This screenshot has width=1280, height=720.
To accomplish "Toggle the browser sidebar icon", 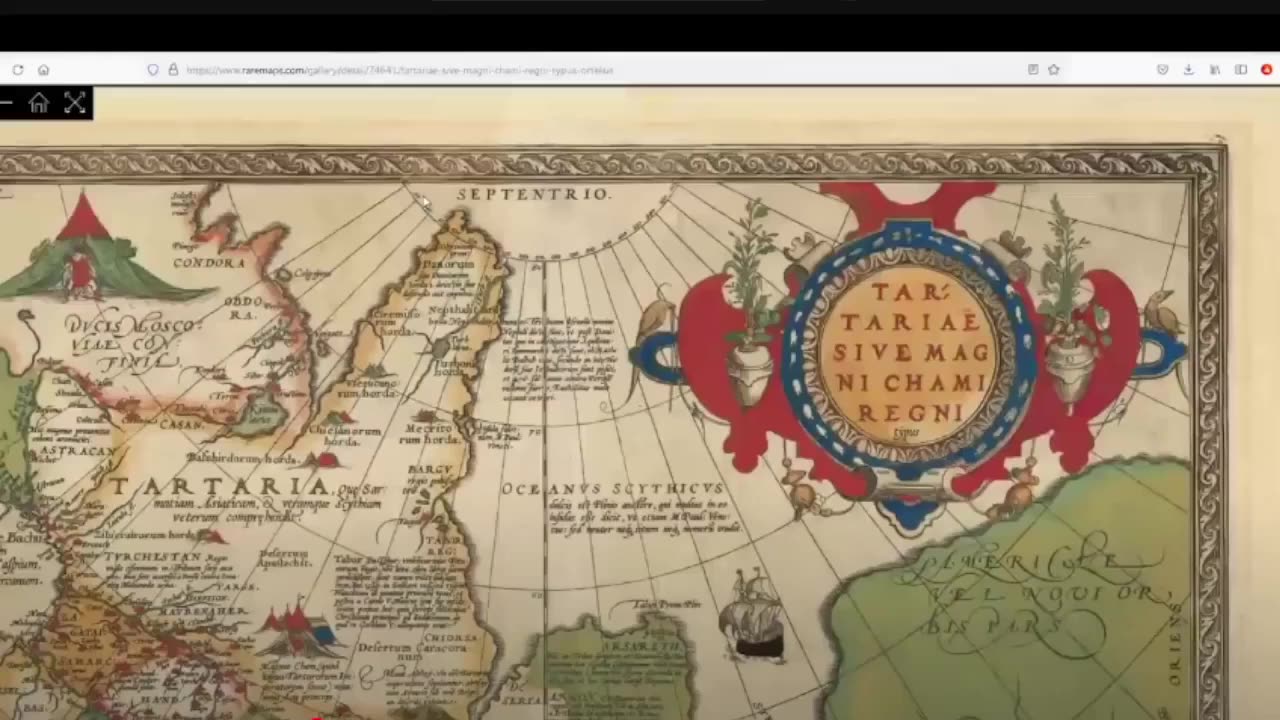I will click(1241, 70).
